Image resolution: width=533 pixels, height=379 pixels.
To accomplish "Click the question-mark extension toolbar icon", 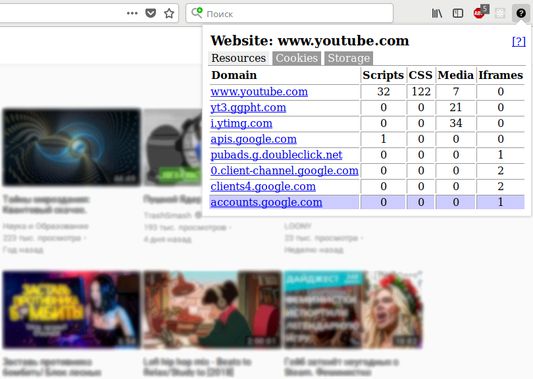I will click(521, 13).
